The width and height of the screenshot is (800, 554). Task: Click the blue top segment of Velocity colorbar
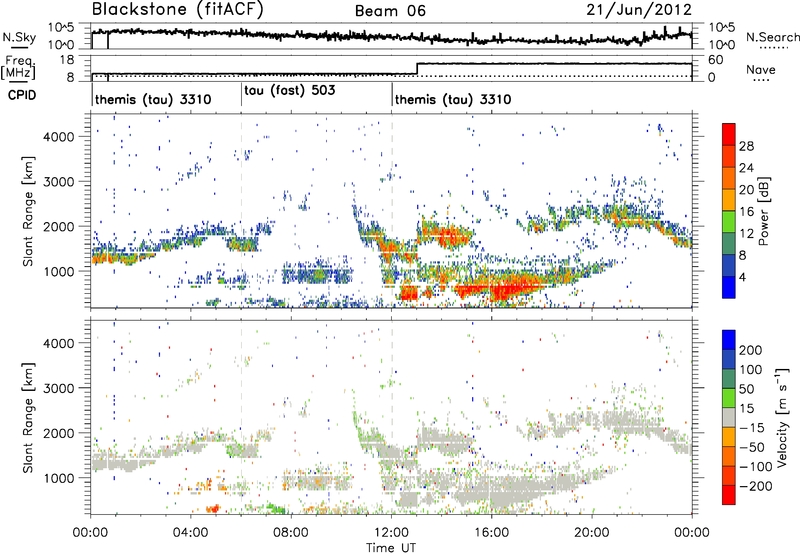tap(729, 340)
